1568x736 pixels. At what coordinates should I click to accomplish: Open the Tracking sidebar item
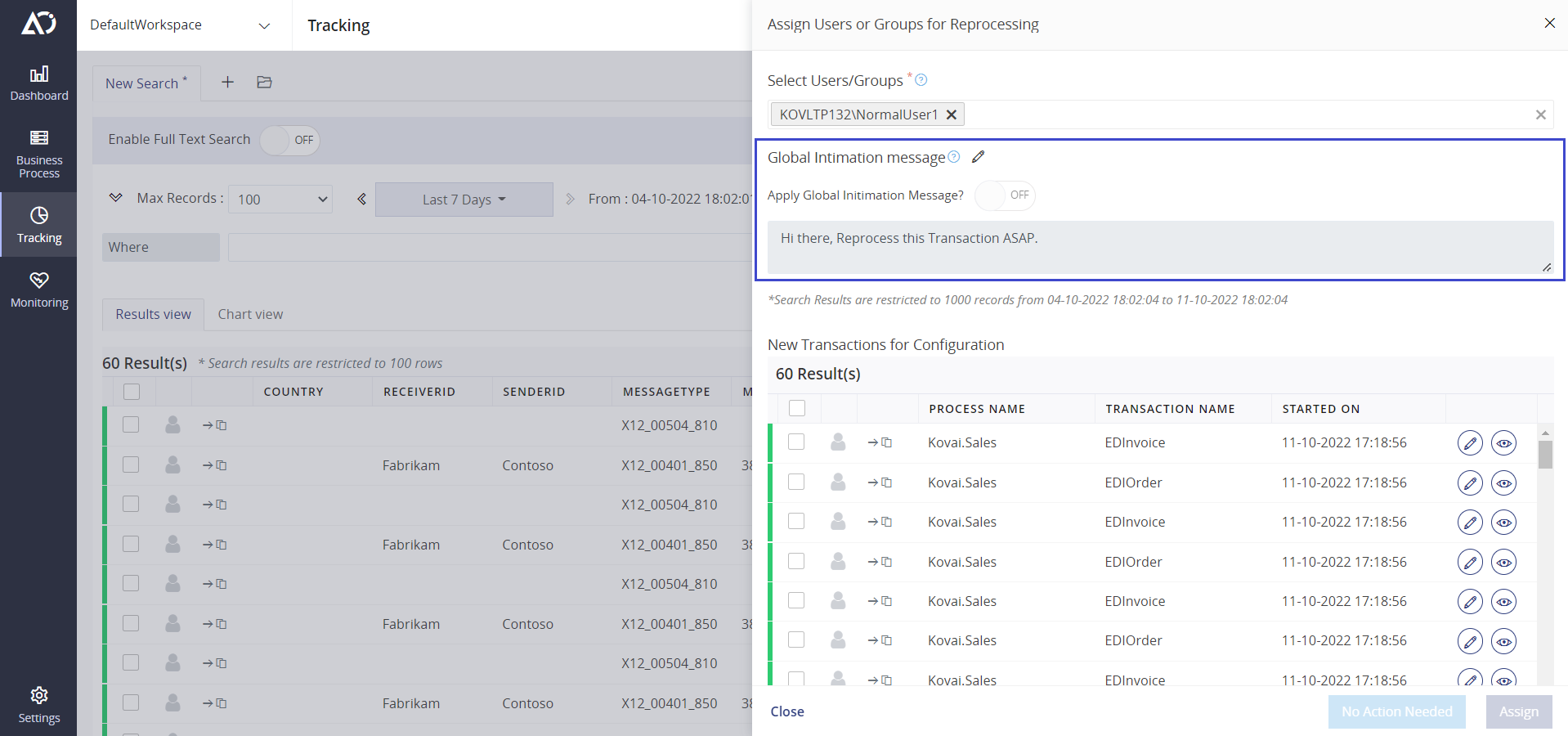[x=38, y=225]
